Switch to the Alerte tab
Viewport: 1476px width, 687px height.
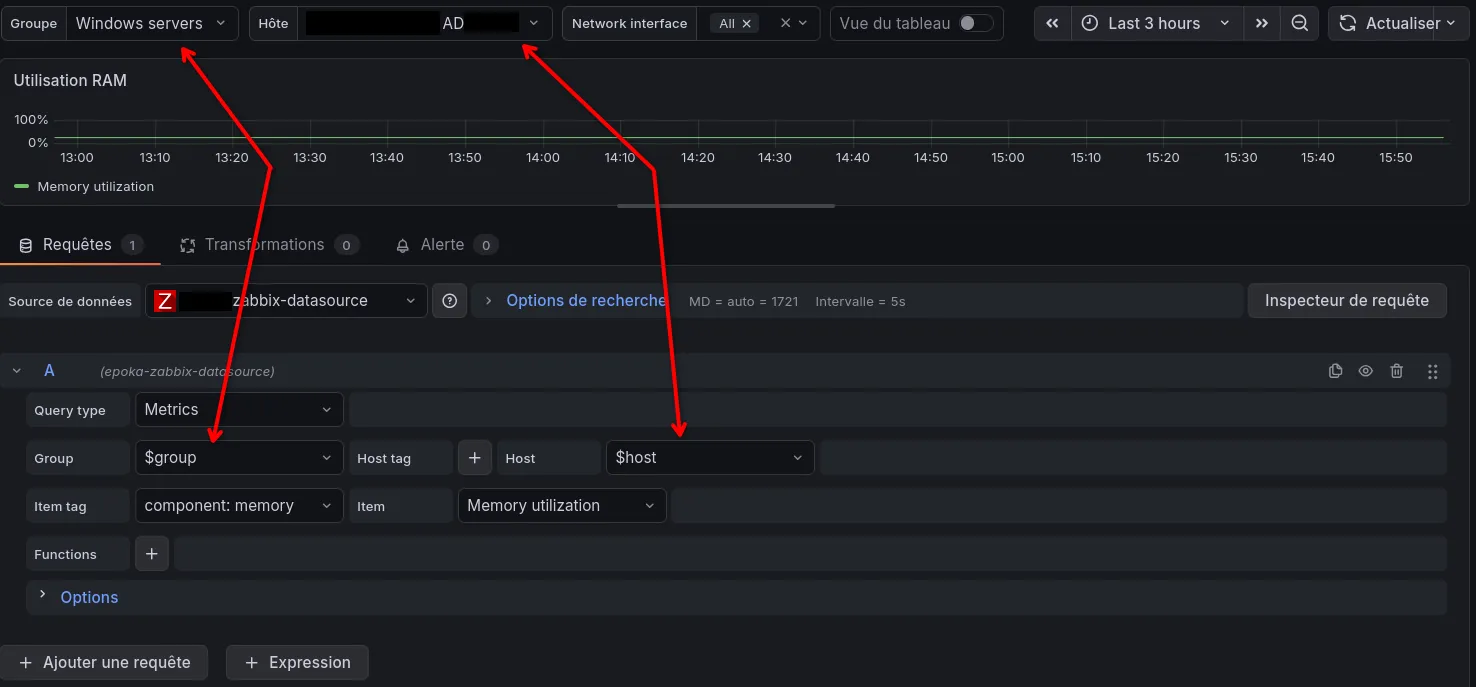[x=442, y=245]
